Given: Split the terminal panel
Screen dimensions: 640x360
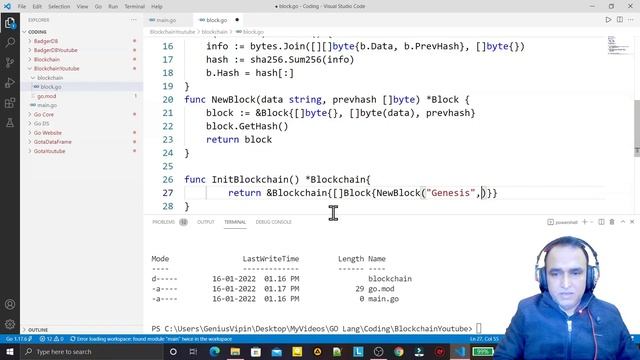Looking at the screenshot, I should (601, 222).
